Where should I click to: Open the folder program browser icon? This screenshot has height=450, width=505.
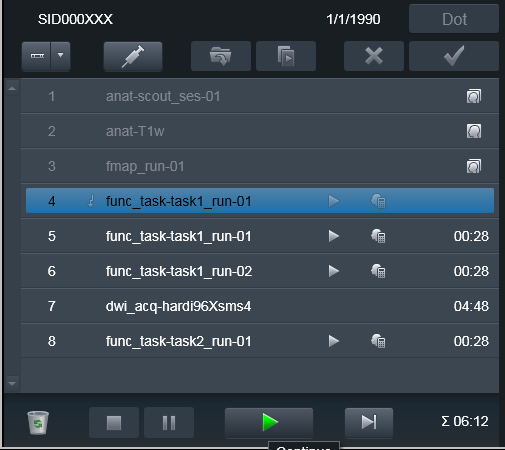tap(221, 56)
